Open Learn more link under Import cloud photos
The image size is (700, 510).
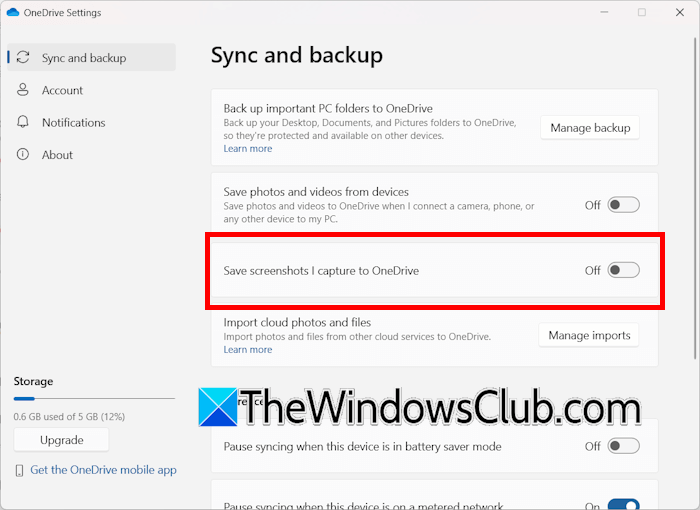pos(248,350)
